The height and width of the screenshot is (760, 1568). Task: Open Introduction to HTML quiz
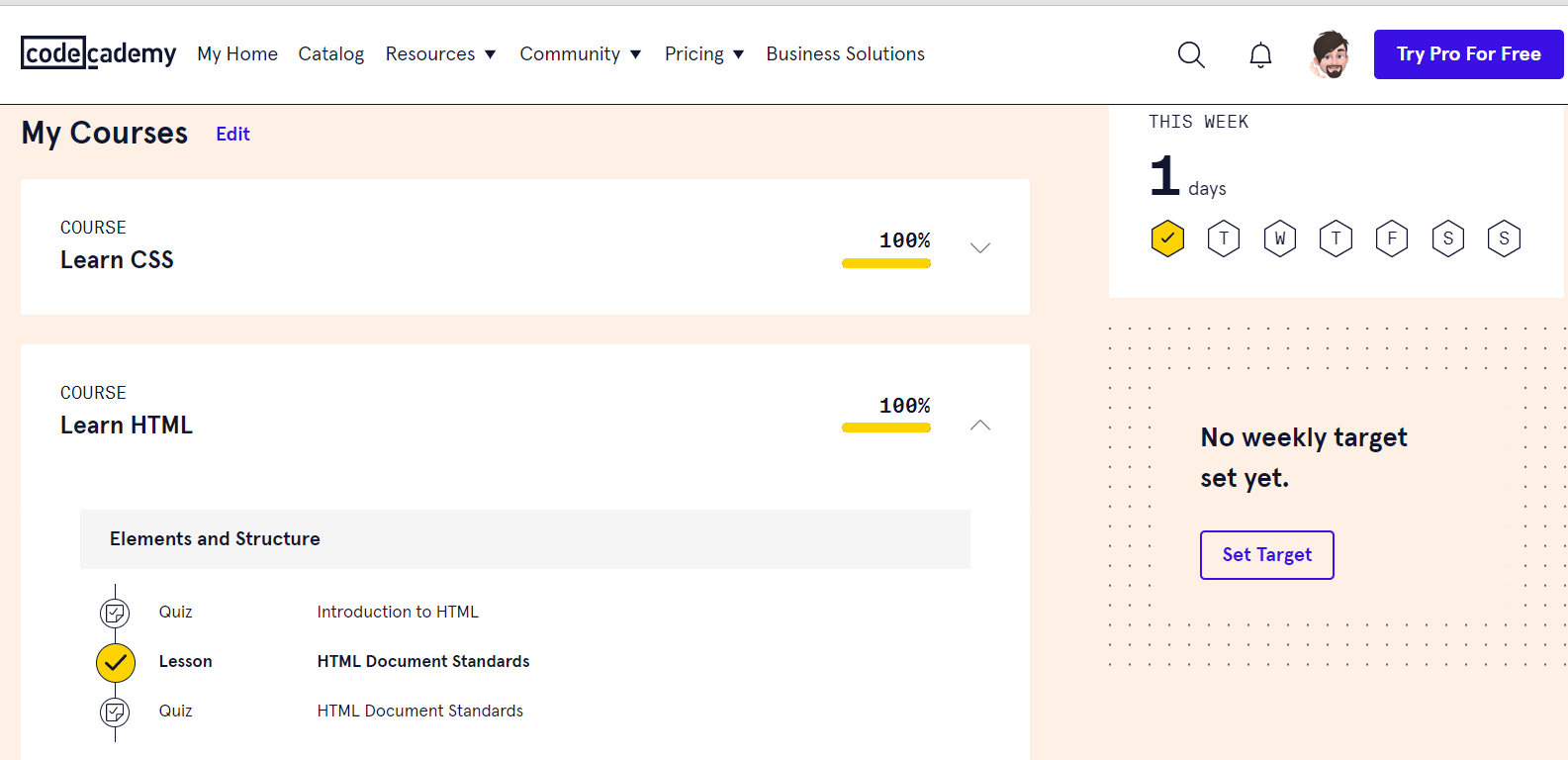coord(398,612)
